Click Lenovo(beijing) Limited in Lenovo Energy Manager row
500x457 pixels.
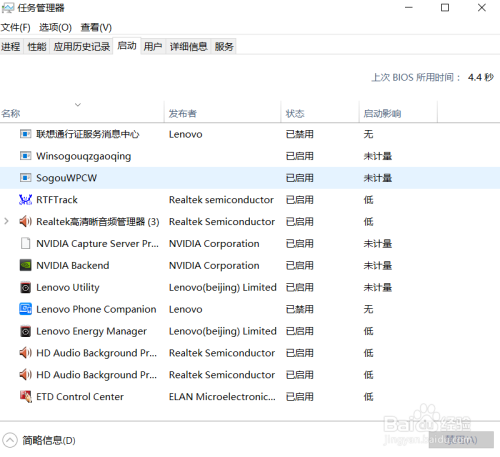pyautogui.click(x=223, y=331)
